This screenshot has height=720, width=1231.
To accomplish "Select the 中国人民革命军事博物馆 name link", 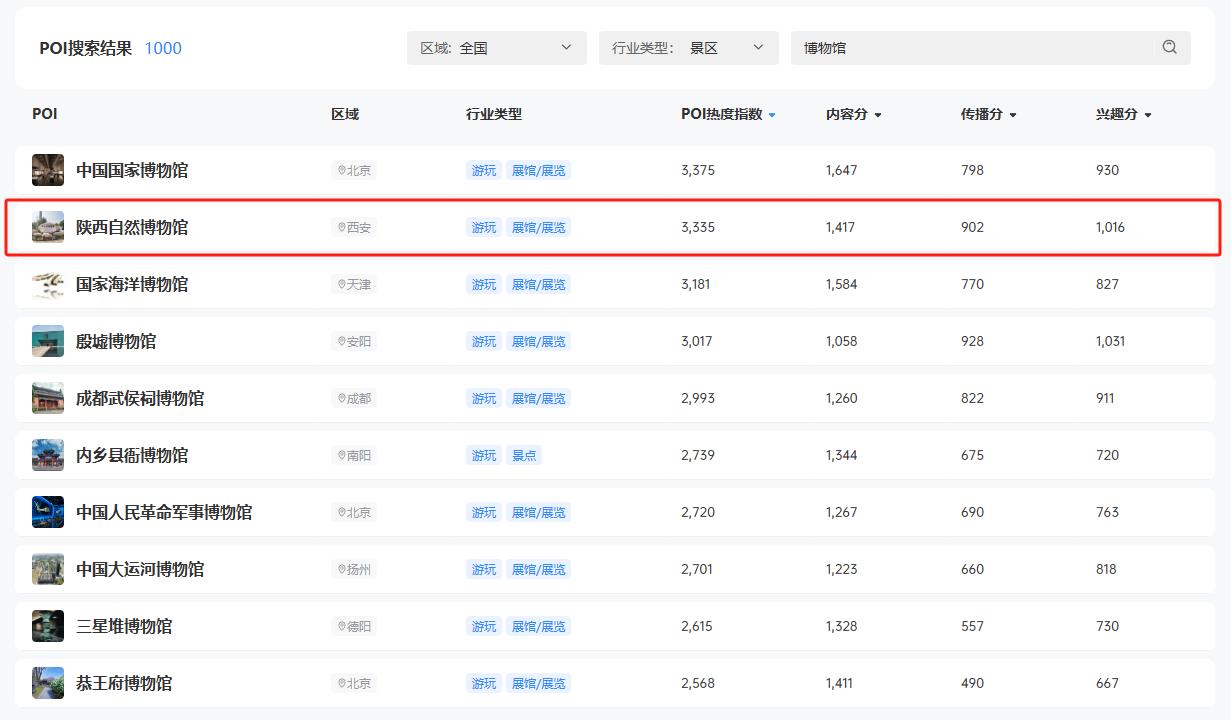I will pyautogui.click(x=164, y=512).
